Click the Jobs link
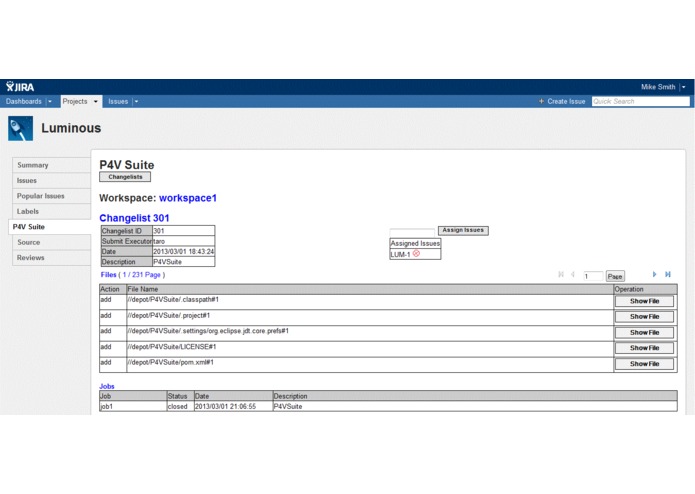The width and height of the screenshot is (695, 494). (x=107, y=386)
